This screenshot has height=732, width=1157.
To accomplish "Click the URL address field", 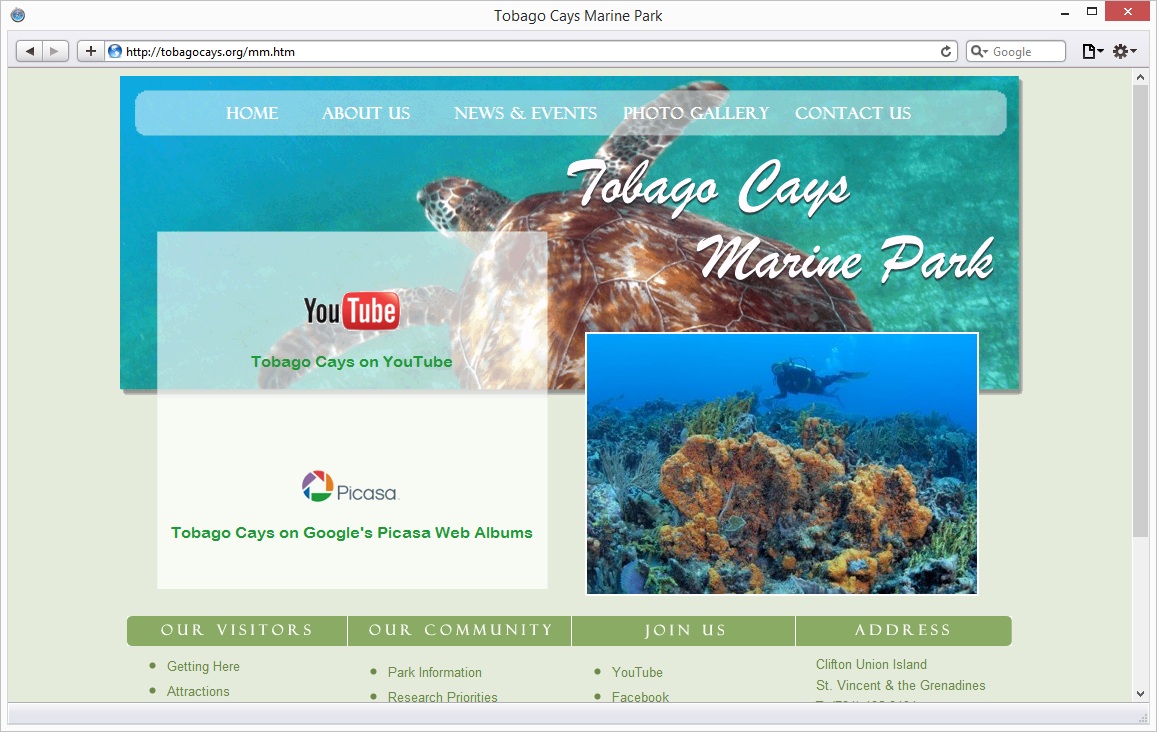I will [x=531, y=51].
